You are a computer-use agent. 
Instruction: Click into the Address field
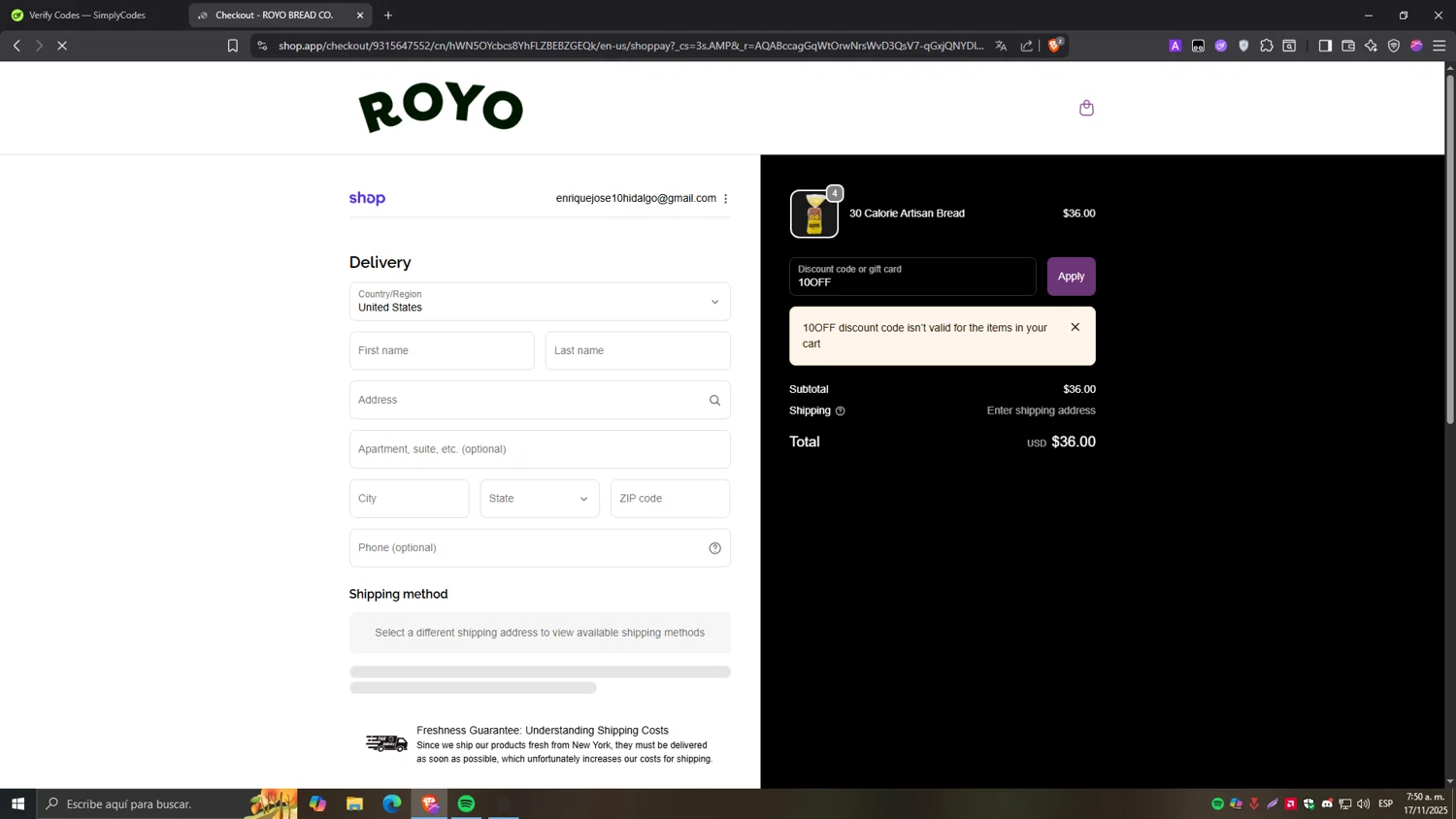pos(540,400)
